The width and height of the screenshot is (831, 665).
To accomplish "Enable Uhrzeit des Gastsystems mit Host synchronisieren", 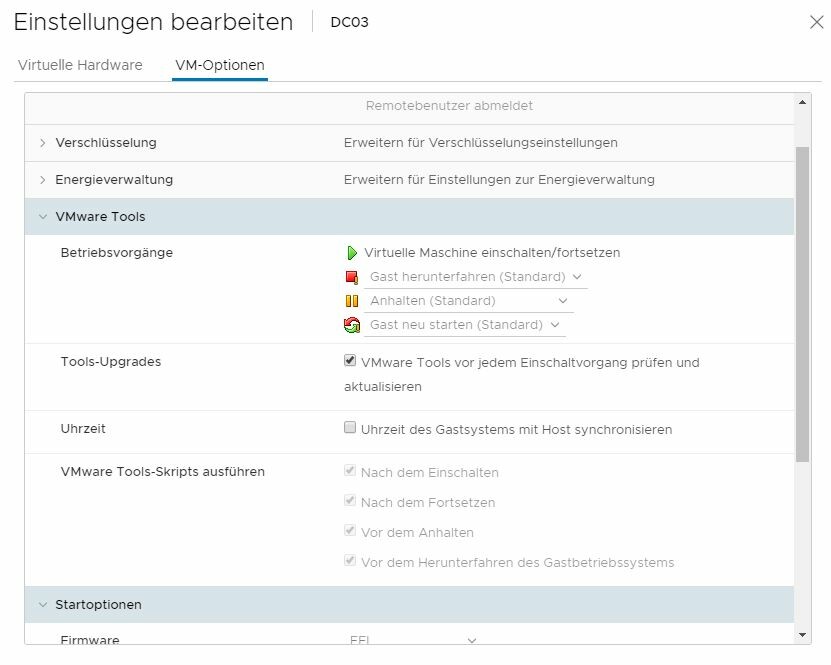I will pos(349,427).
